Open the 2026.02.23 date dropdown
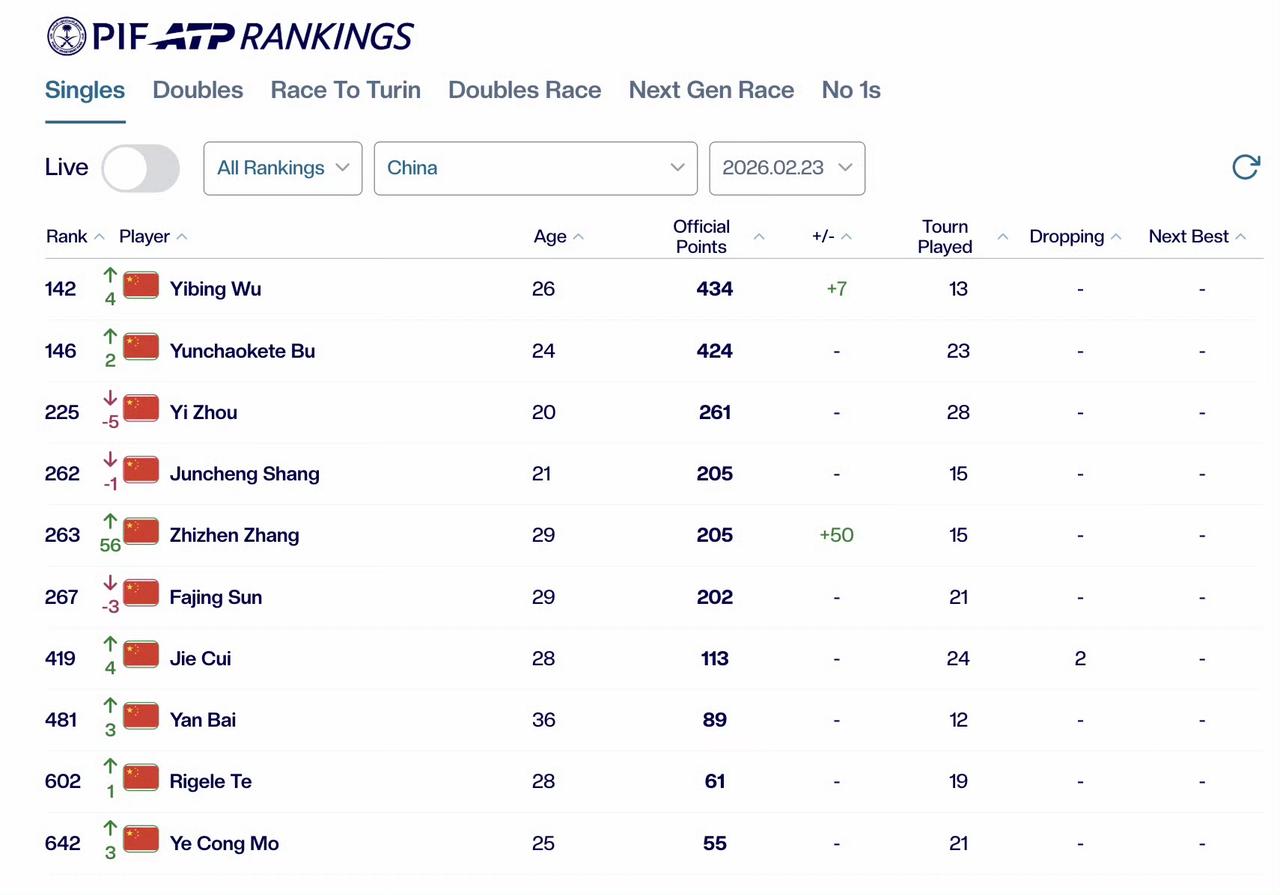Screen dimensions: 1280x895 [787, 168]
